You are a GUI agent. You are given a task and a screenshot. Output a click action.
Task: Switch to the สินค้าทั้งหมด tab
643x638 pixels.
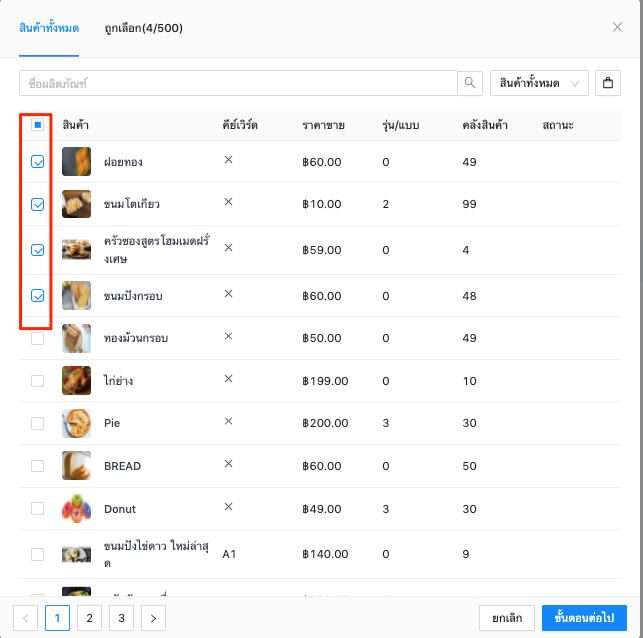pyautogui.click(x=49, y=28)
